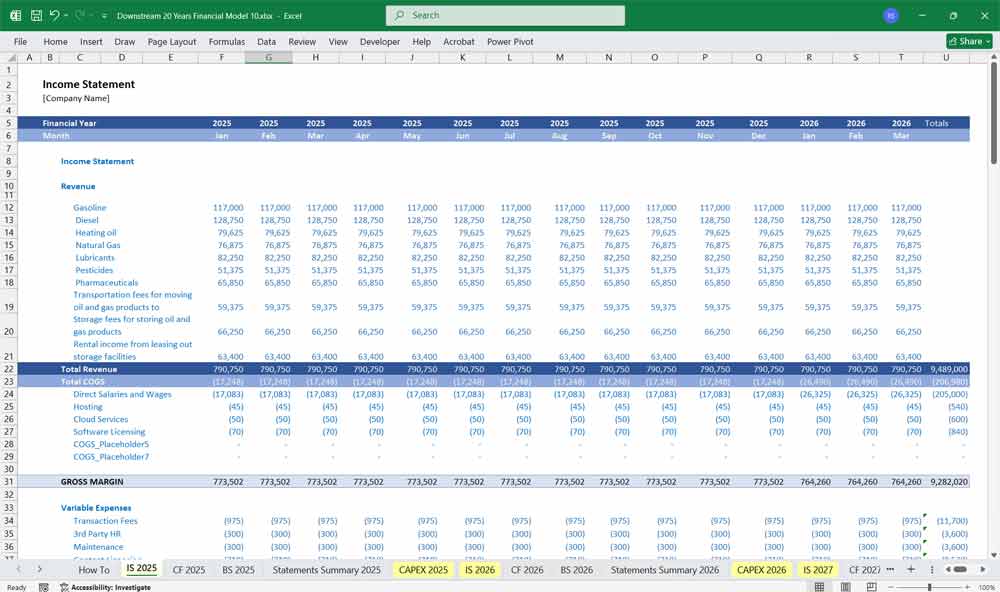Select the IS 2026 sheet tab
1000x592 pixels.
[478, 568]
